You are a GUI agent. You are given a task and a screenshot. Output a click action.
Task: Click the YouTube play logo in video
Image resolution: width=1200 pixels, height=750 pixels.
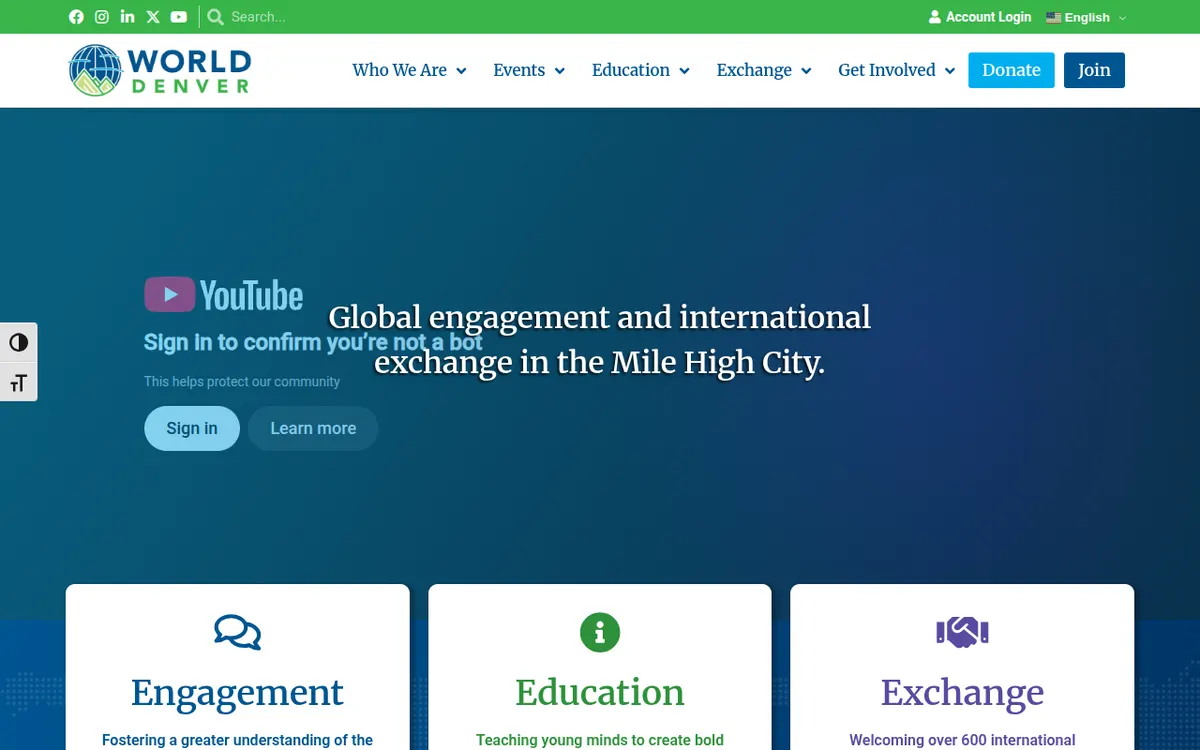pos(170,295)
